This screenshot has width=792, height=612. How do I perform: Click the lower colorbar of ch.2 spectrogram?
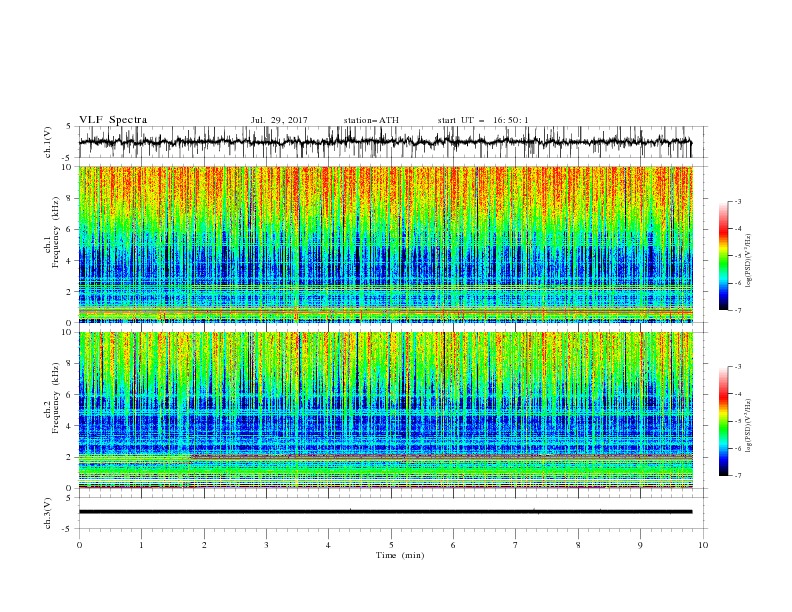pos(723,421)
